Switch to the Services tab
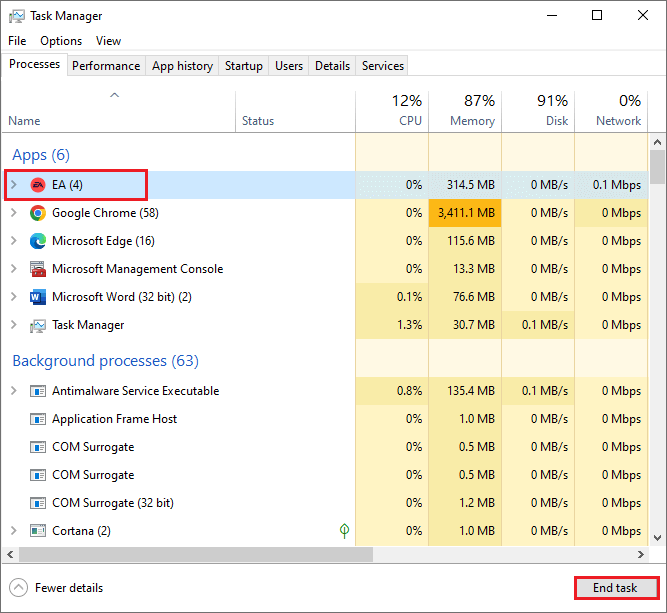Image resolution: width=667 pixels, height=613 pixels. click(x=382, y=66)
